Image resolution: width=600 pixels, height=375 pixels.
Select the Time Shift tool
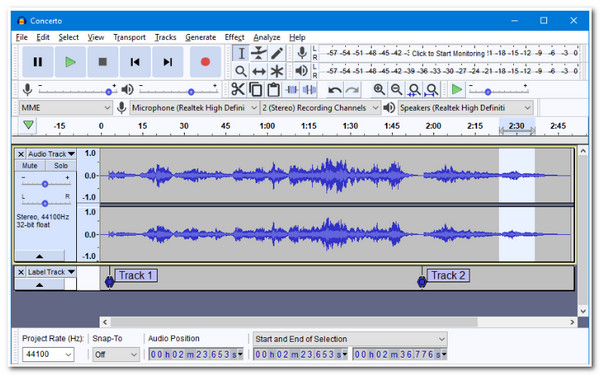259,71
